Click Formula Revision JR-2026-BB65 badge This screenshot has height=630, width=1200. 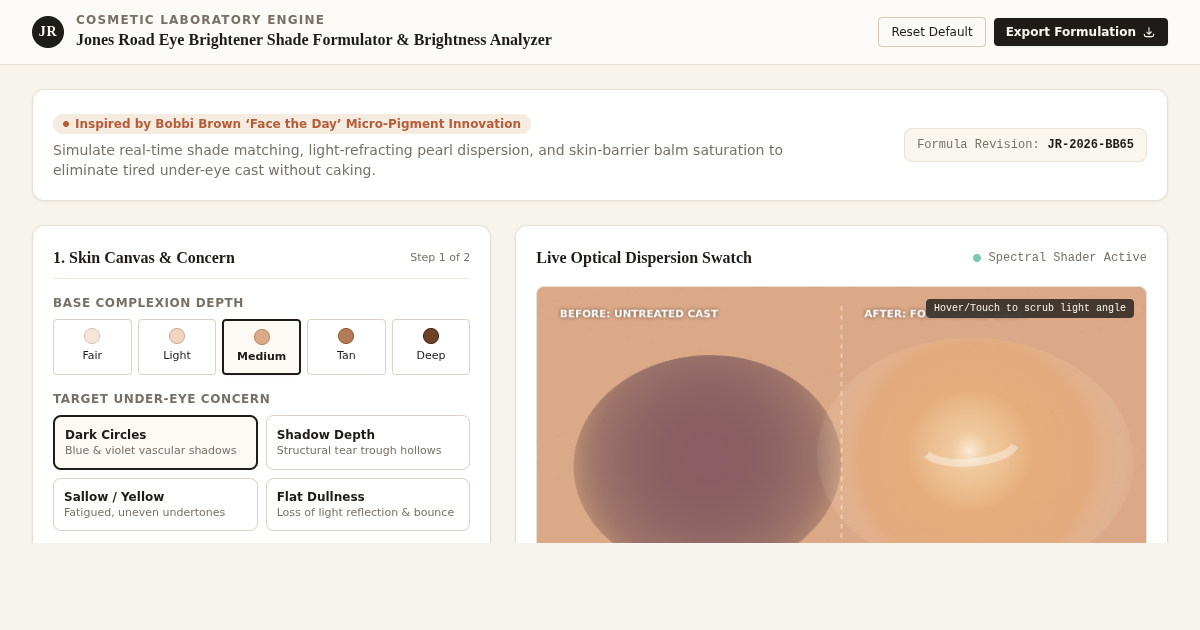point(1025,145)
